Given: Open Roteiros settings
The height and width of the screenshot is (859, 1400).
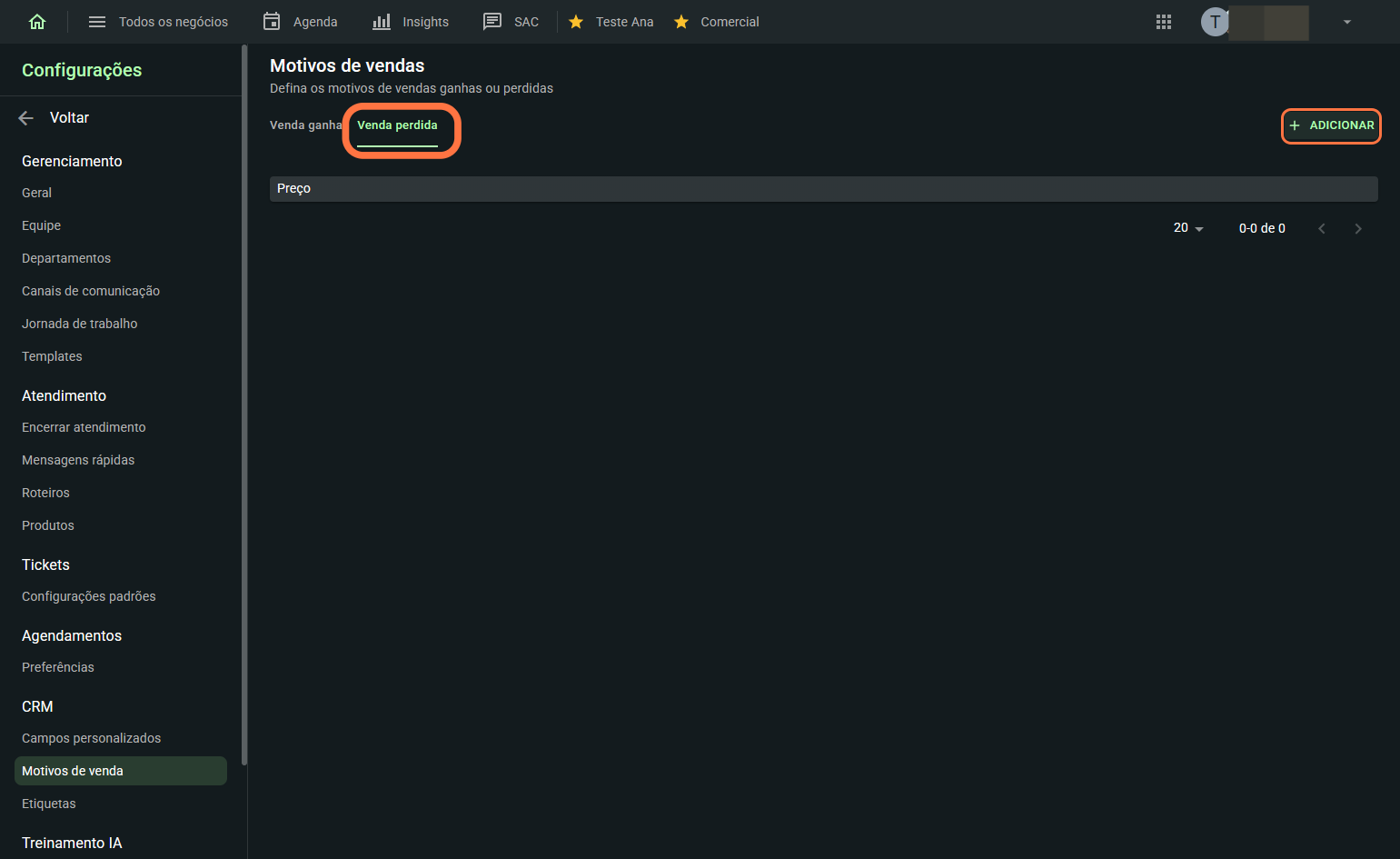Looking at the screenshot, I should [45, 493].
